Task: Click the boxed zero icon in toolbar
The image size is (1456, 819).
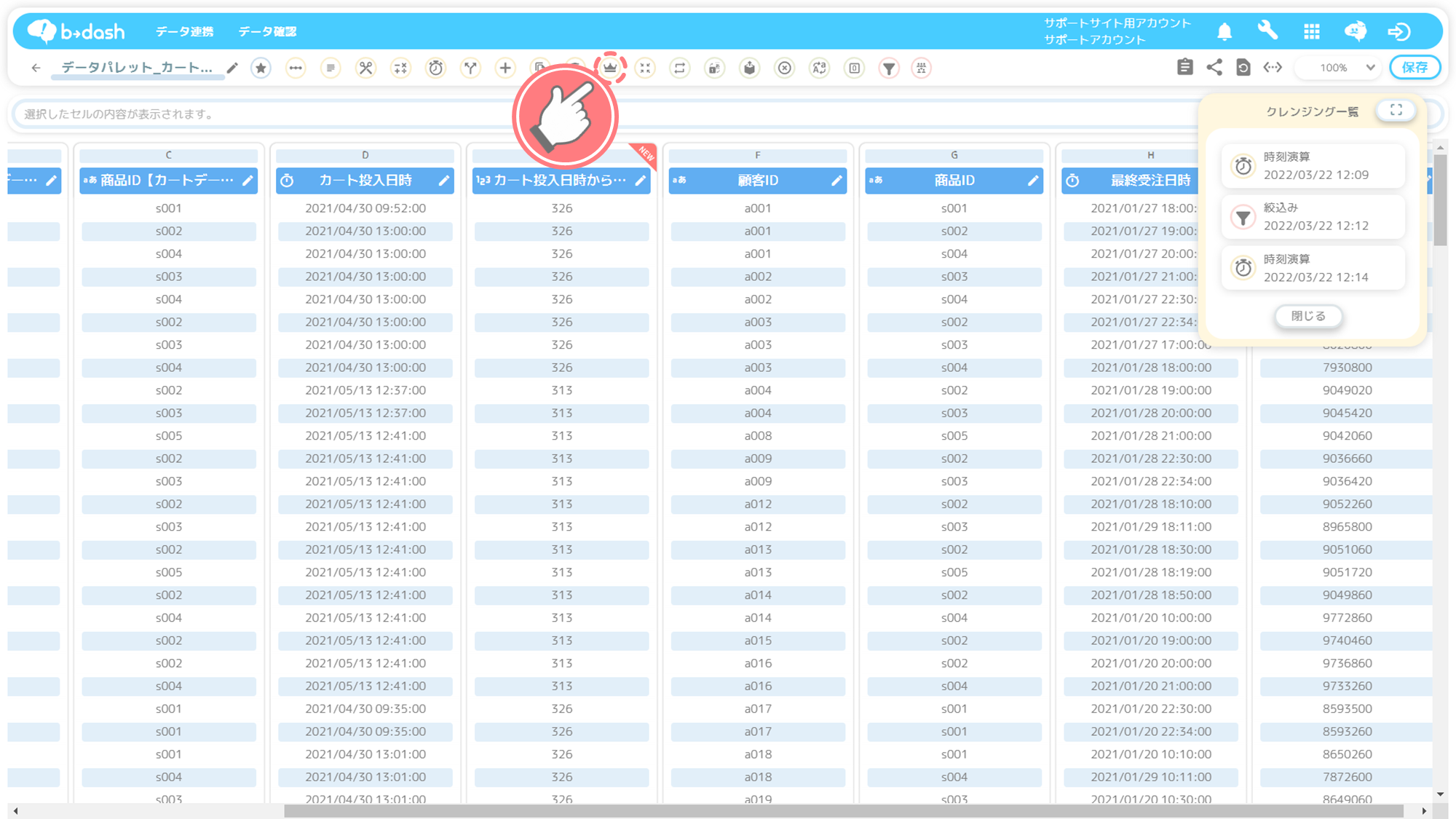Action: (855, 68)
